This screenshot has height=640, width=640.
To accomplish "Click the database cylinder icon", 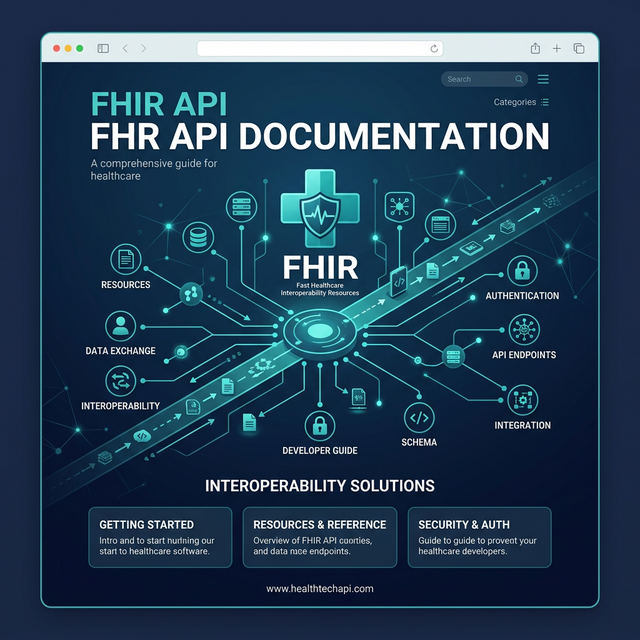I will (x=198, y=238).
